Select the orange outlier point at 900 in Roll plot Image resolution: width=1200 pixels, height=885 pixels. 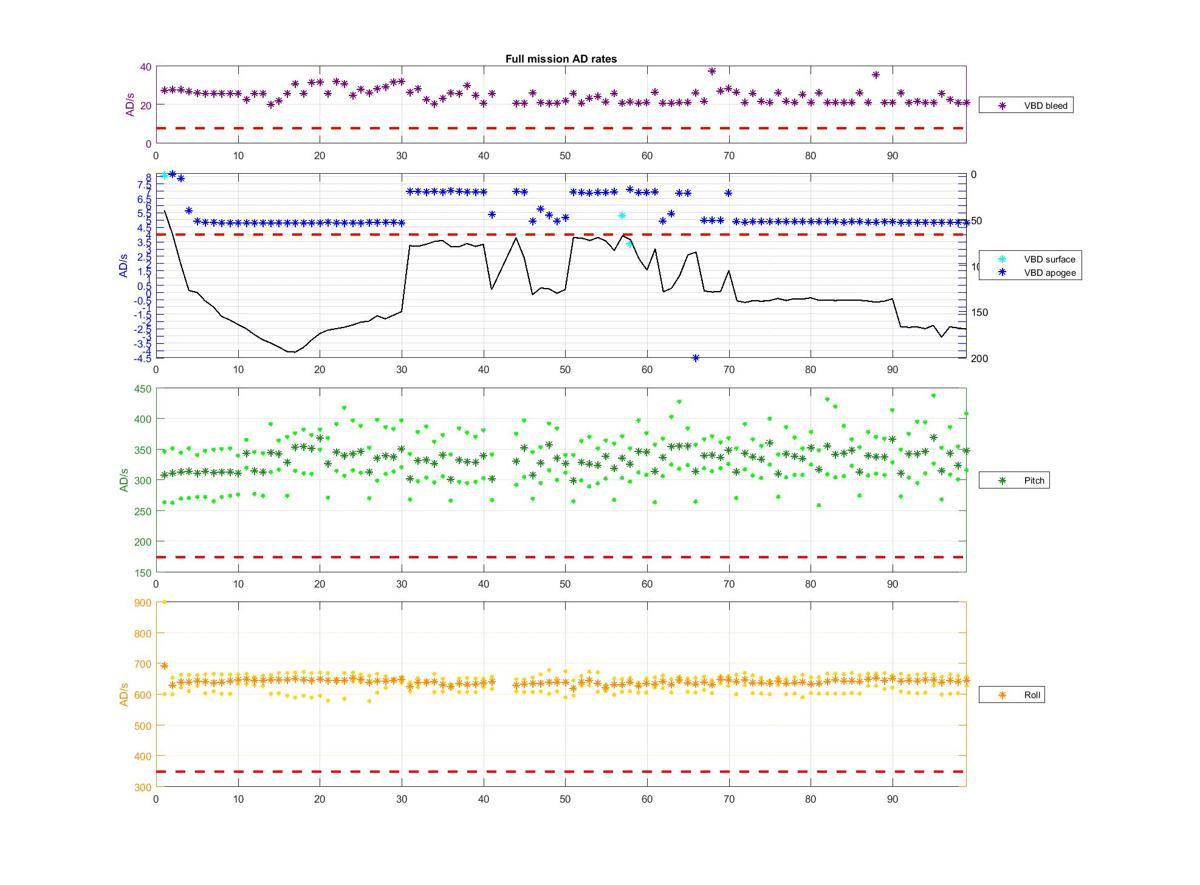(x=165, y=602)
